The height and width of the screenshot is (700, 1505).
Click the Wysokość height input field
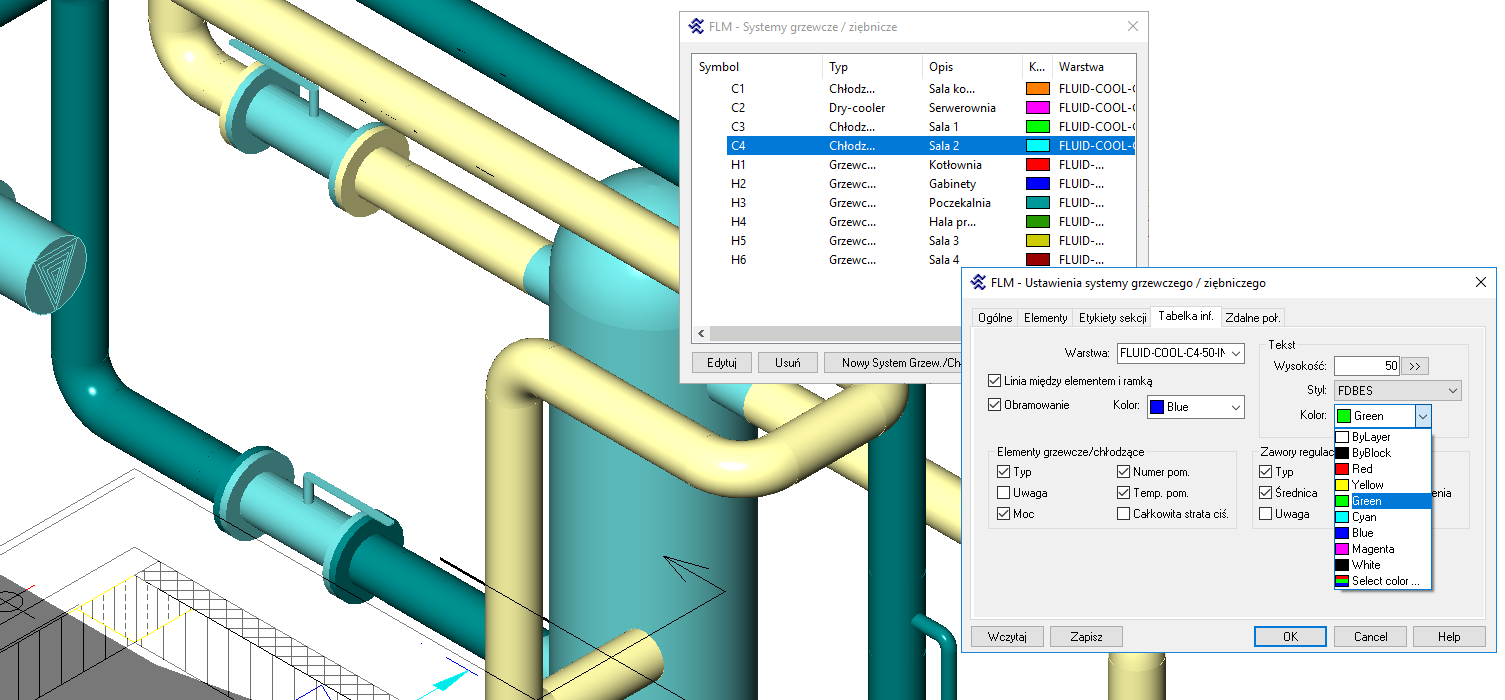(x=1365, y=366)
